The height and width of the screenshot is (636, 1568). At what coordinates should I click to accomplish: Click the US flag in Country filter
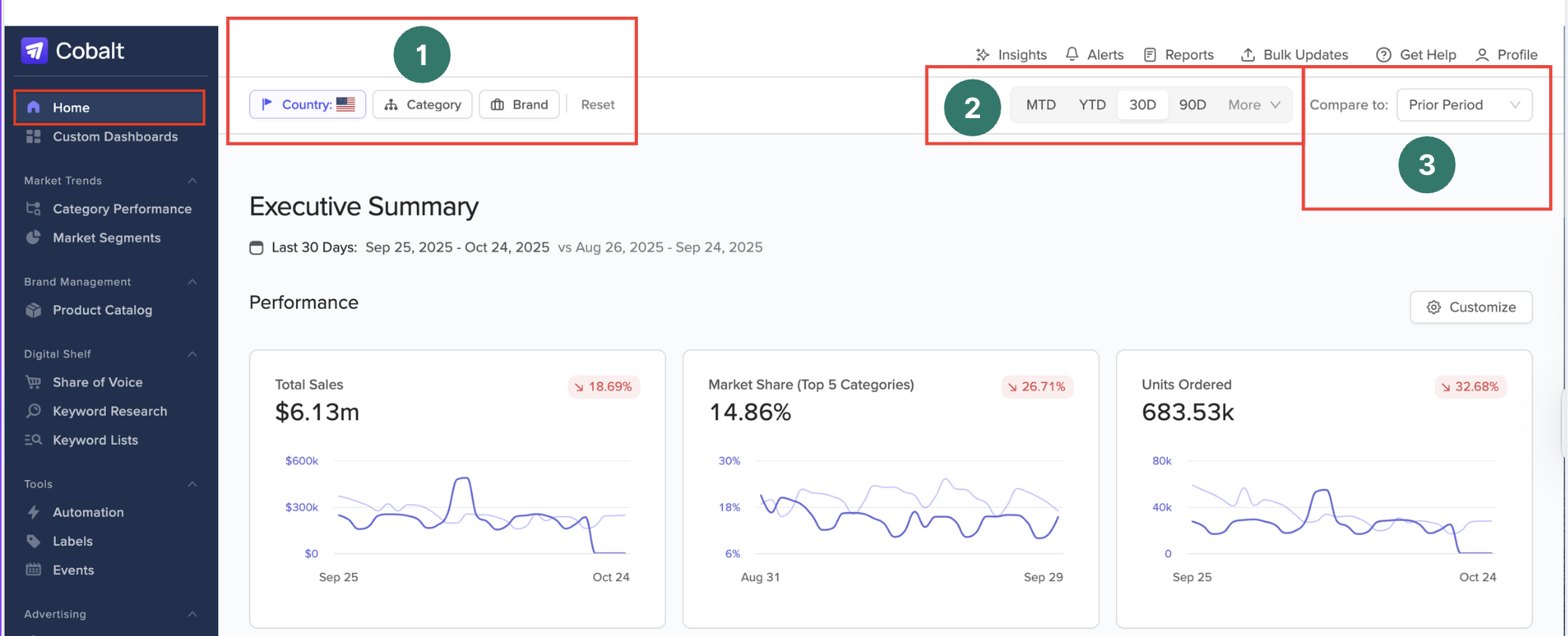click(346, 104)
